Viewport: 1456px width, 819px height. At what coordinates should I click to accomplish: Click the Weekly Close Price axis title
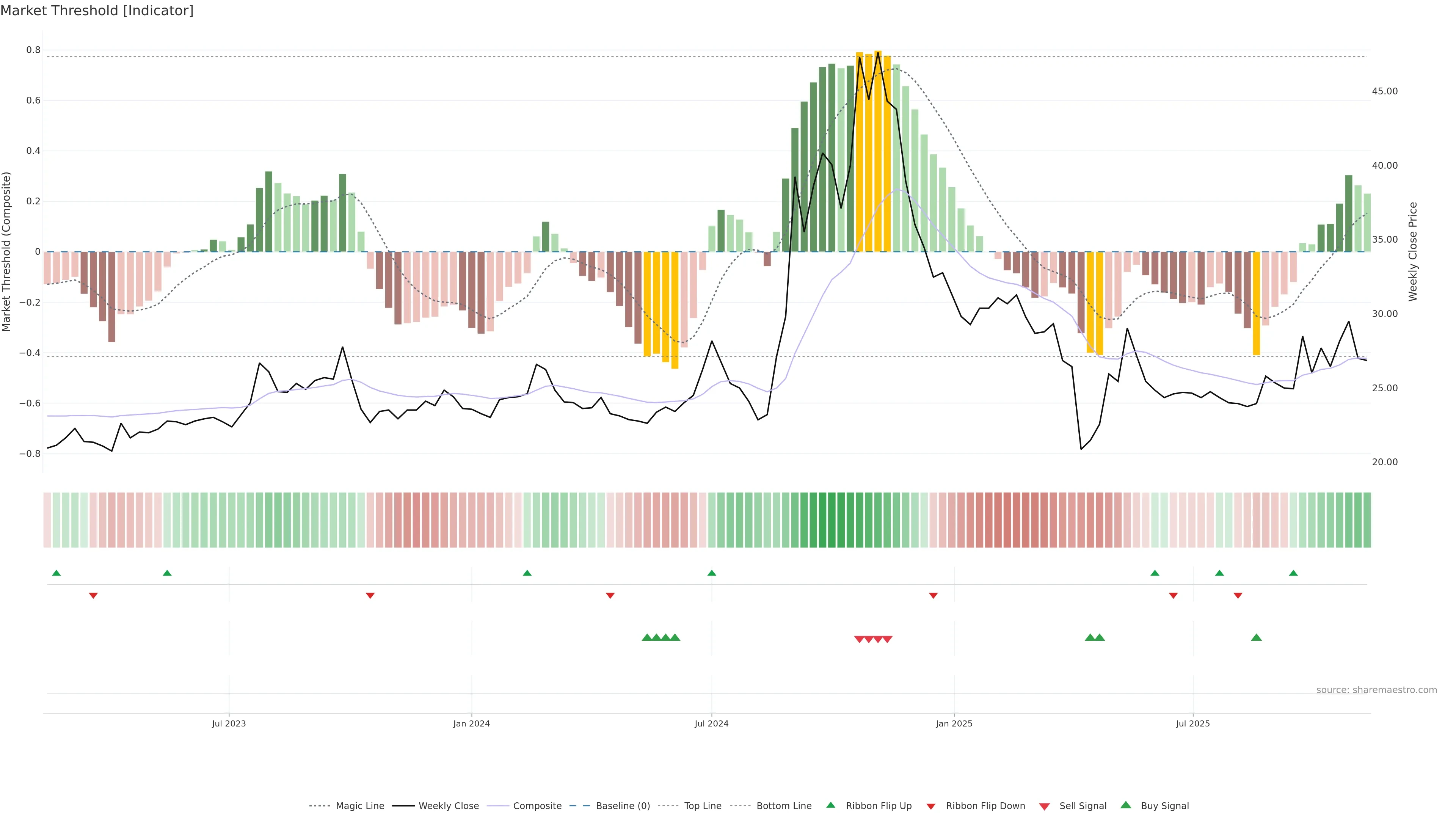pyautogui.click(x=1412, y=251)
